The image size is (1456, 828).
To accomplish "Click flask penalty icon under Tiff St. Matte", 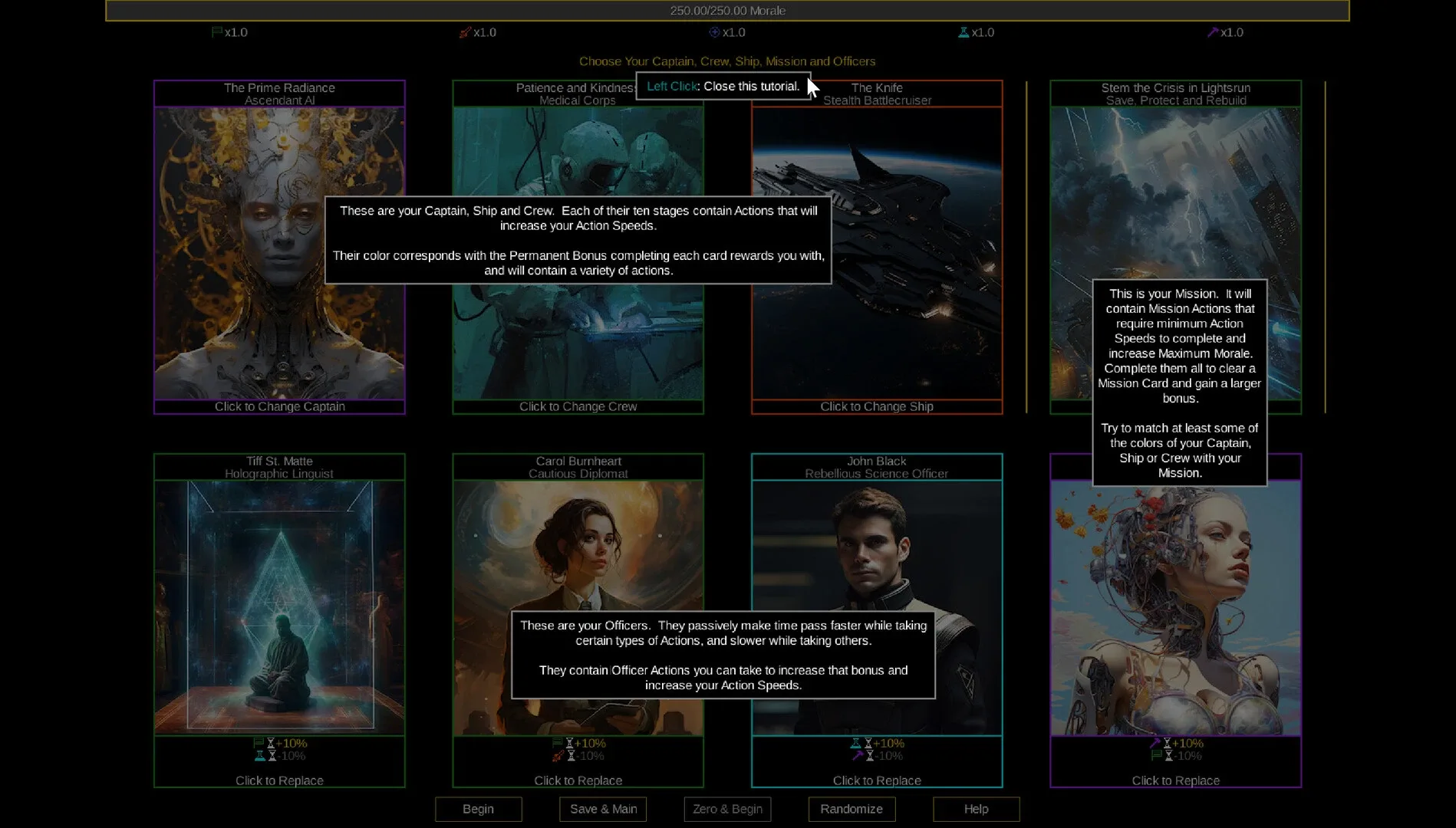I will click(x=260, y=756).
